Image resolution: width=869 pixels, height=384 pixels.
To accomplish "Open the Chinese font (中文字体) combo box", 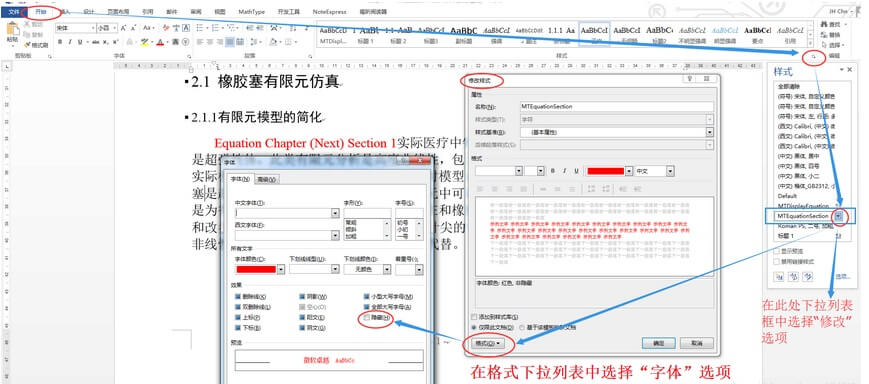I will click(x=287, y=213).
